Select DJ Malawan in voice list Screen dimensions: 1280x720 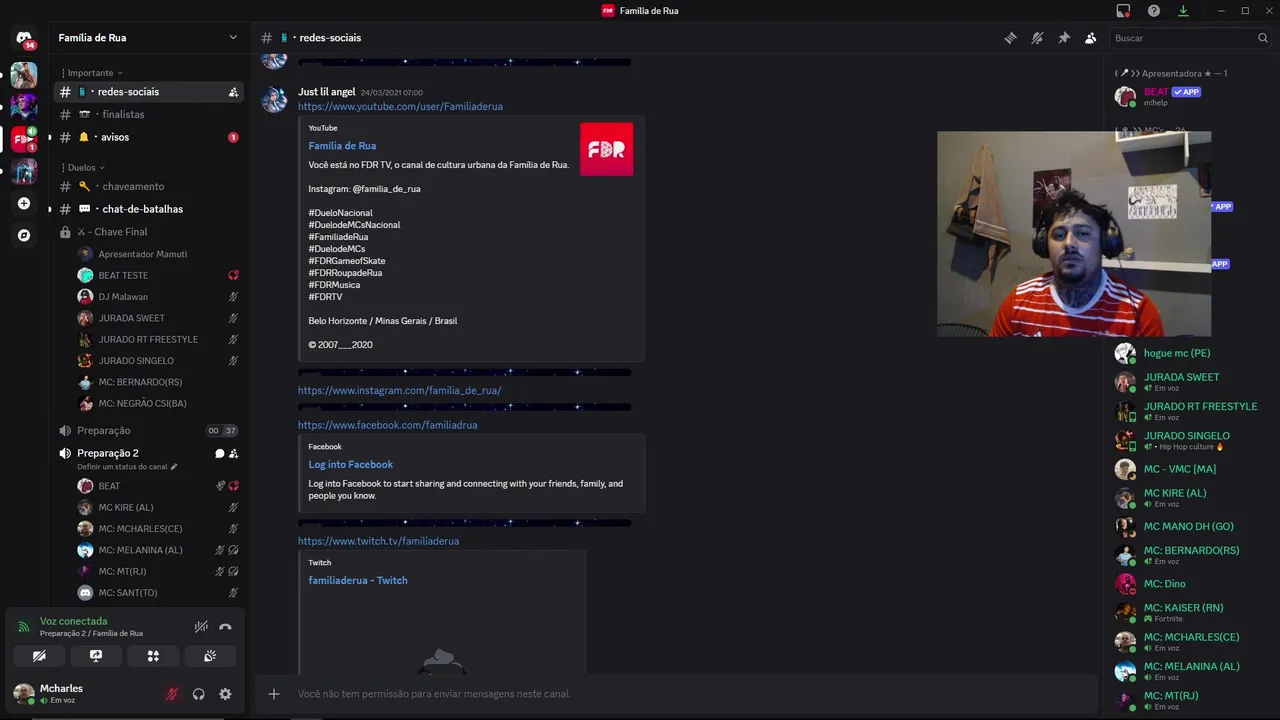tap(158, 297)
